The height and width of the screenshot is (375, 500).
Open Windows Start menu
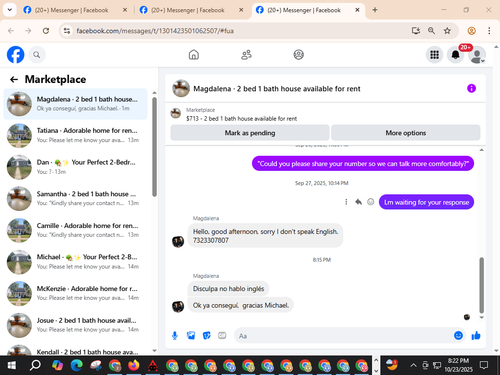[12, 365]
